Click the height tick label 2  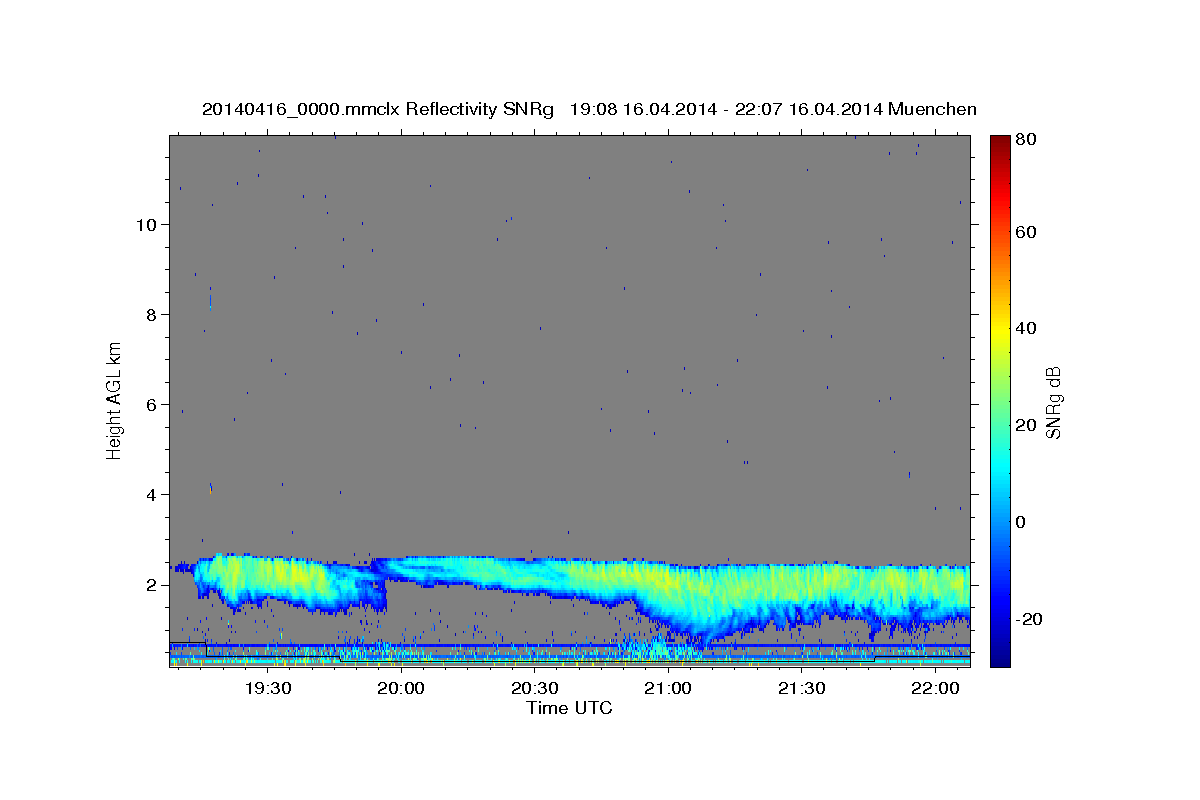coord(151,584)
